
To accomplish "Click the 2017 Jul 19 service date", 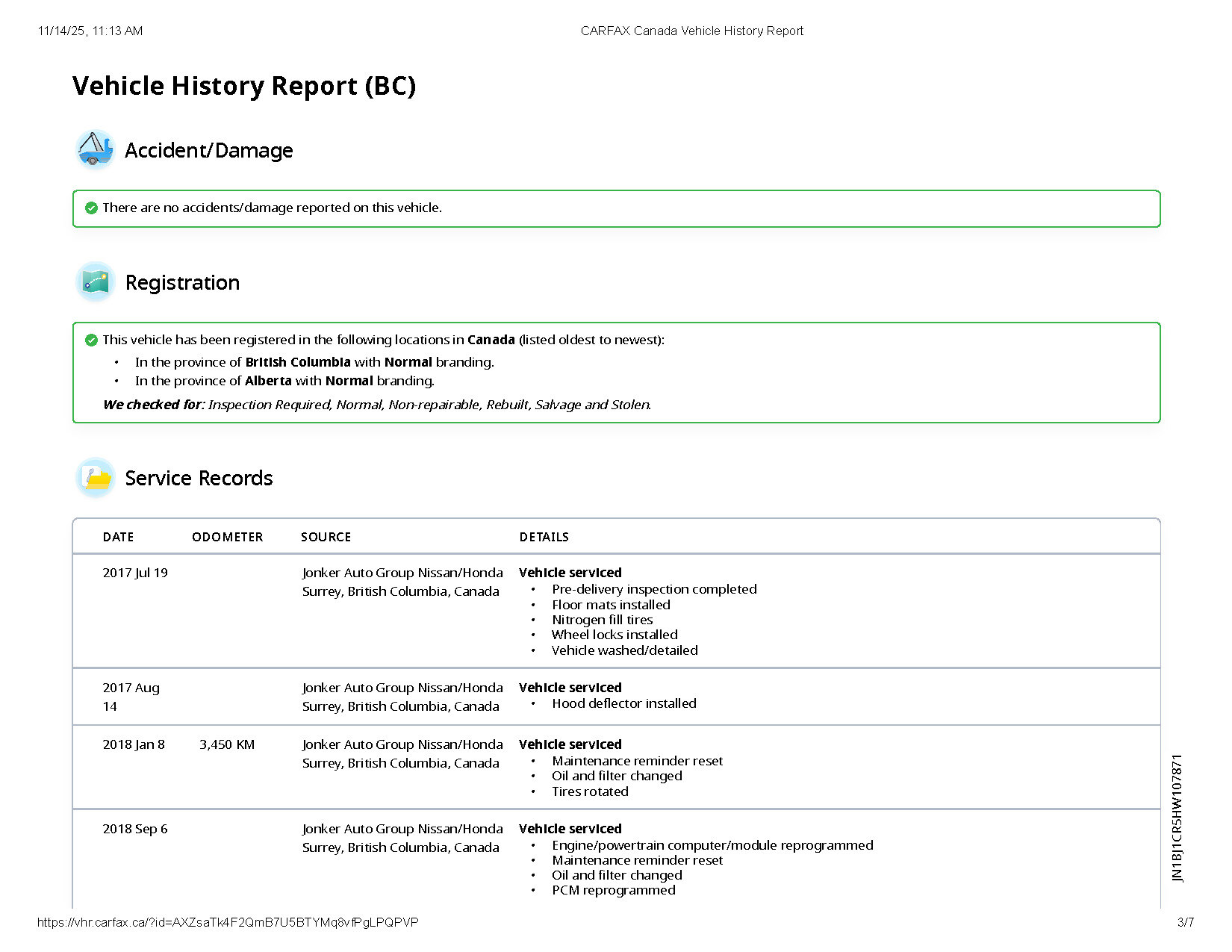I will tap(135, 573).
